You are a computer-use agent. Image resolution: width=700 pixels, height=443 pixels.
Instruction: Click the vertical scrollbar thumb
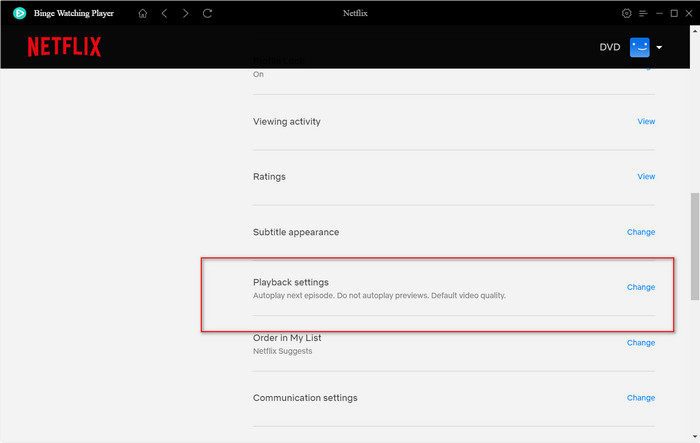tap(695, 247)
